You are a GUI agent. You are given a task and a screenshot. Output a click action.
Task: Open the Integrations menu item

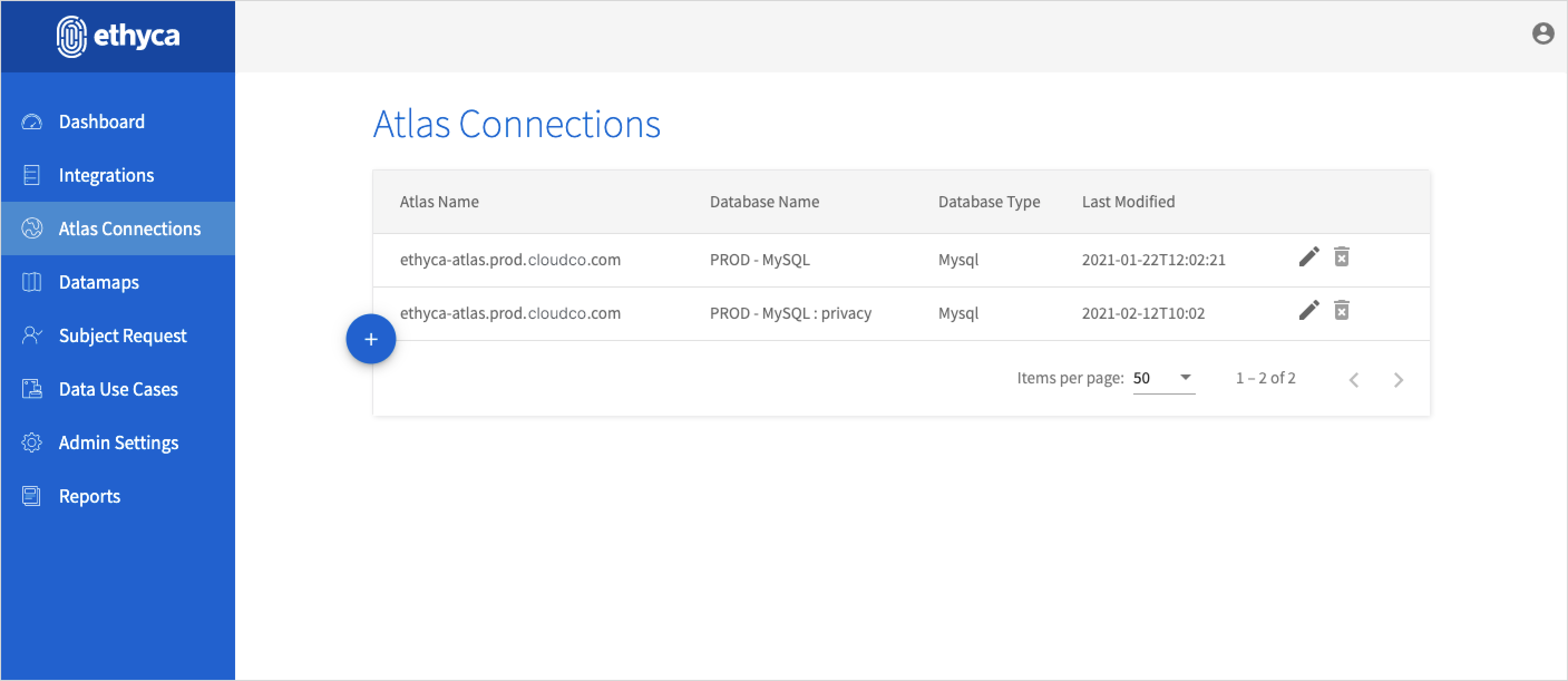pyautogui.click(x=106, y=176)
